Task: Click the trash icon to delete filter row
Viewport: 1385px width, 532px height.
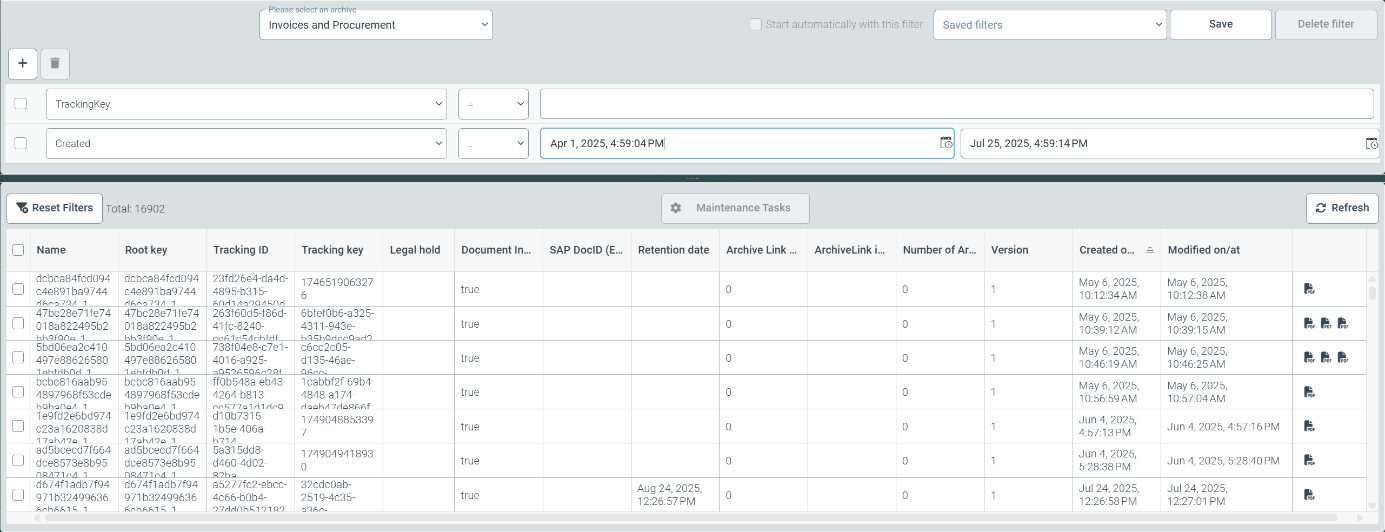Action: (55, 63)
